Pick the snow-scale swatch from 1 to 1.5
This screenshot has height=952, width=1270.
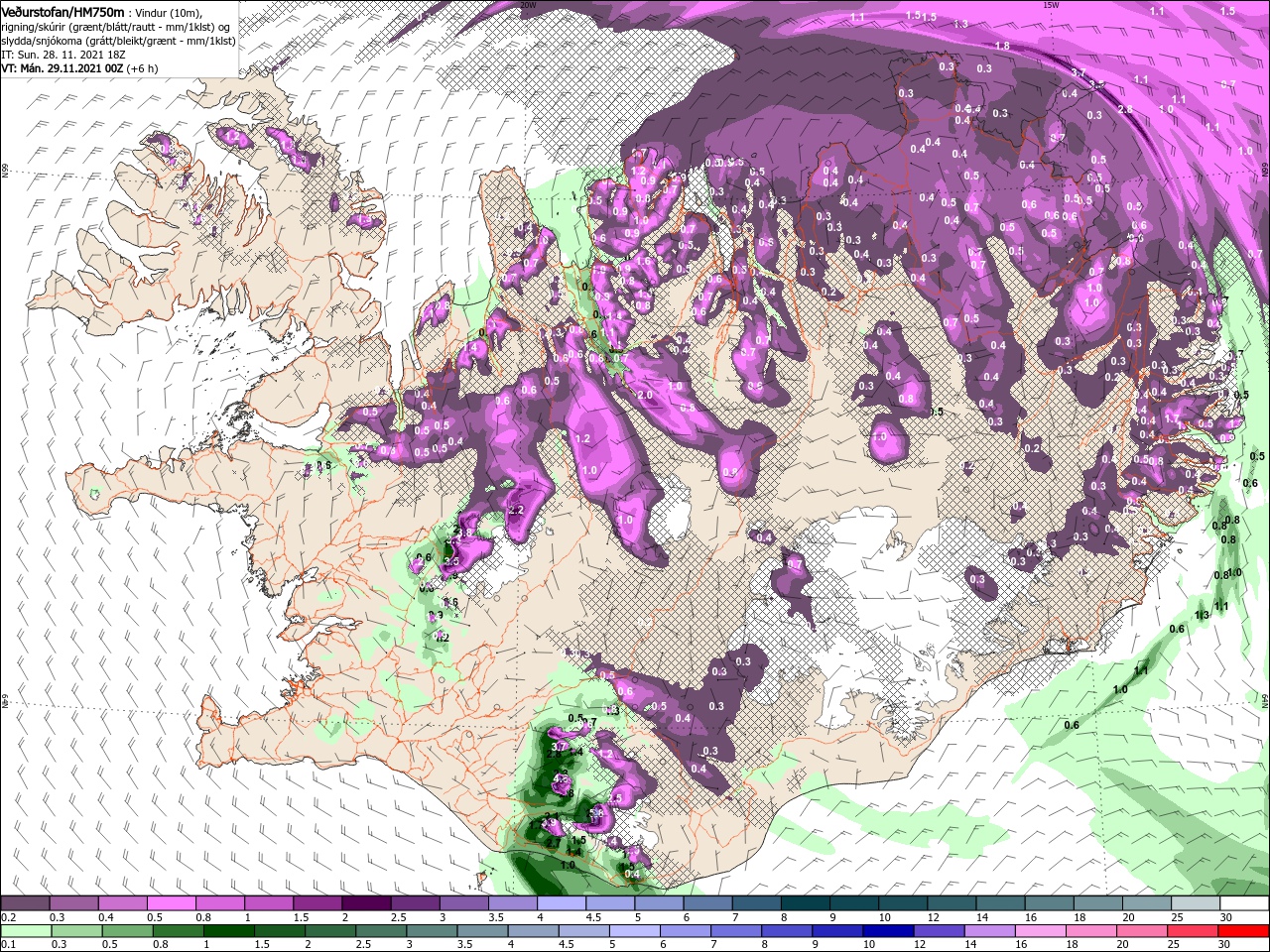[x=268, y=903]
